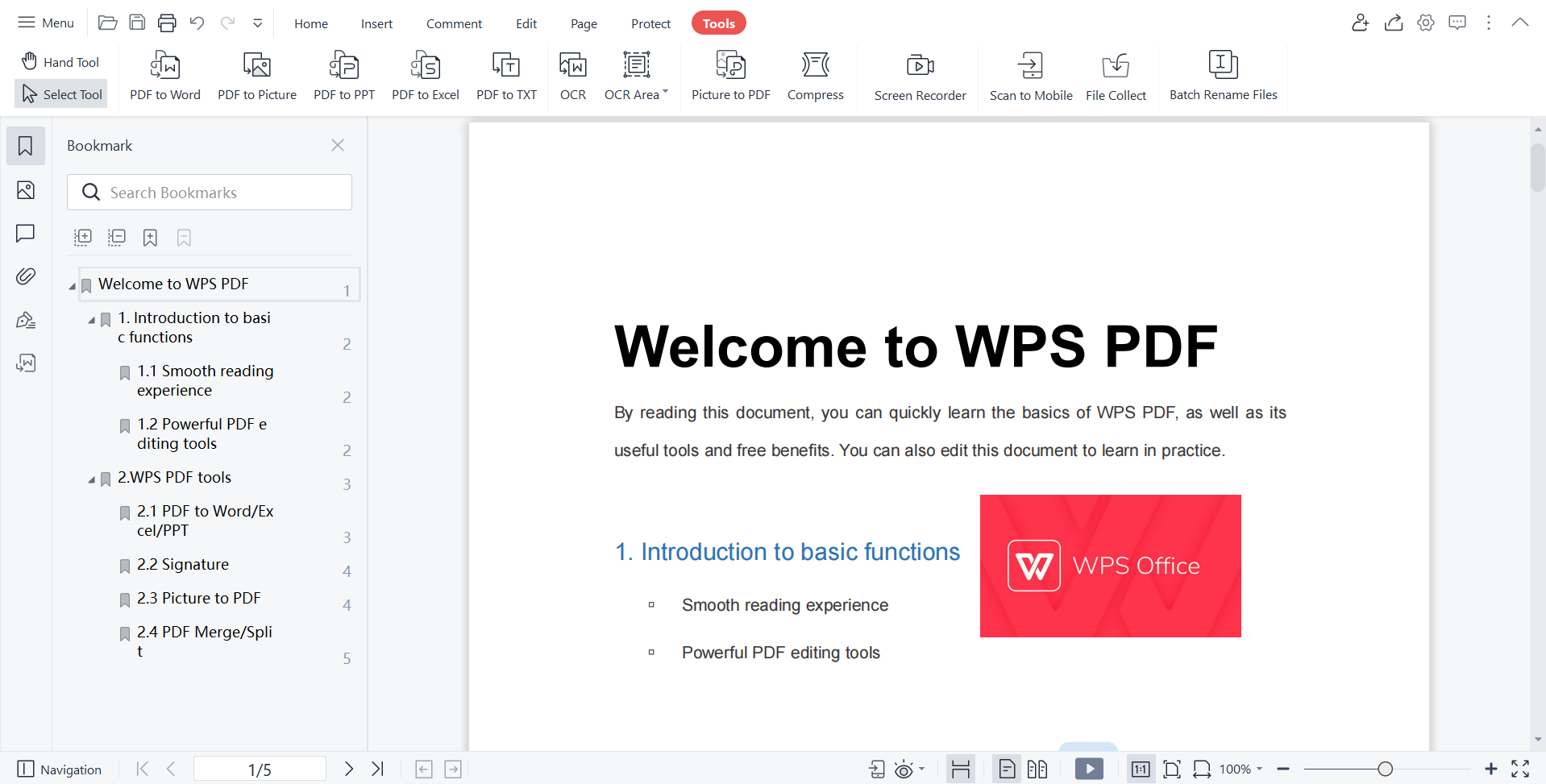The image size is (1546, 784).
Task: Select the PDF to Excel tool
Action: [426, 77]
